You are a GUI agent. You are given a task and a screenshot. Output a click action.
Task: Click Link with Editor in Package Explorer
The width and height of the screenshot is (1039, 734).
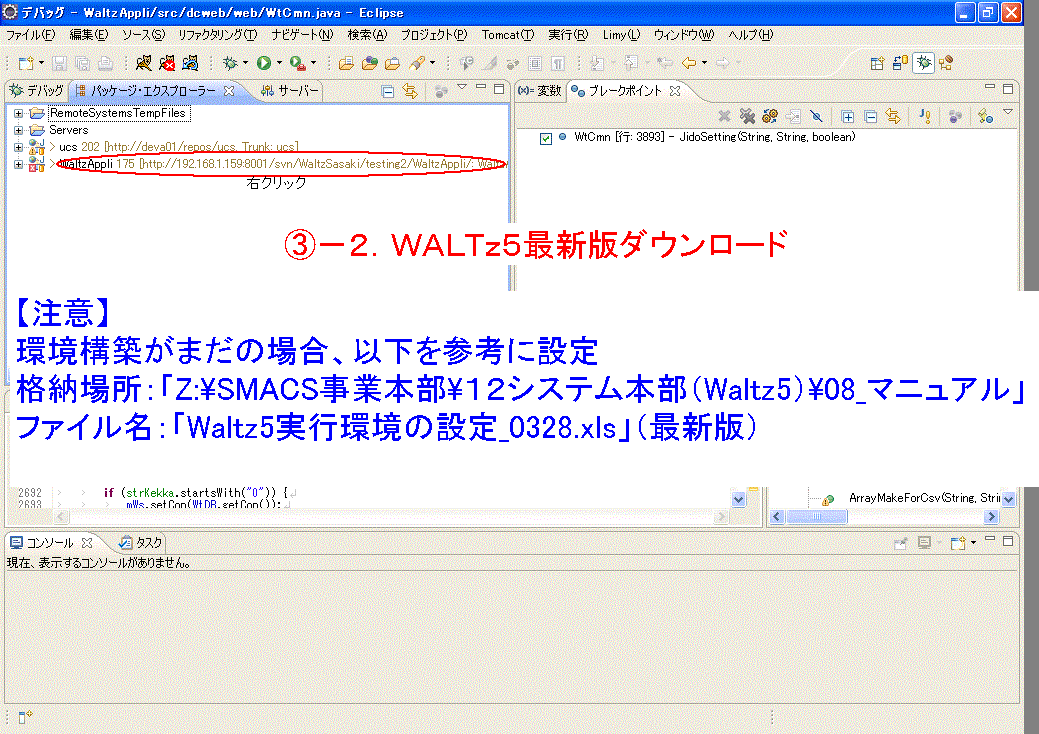[x=409, y=91]
